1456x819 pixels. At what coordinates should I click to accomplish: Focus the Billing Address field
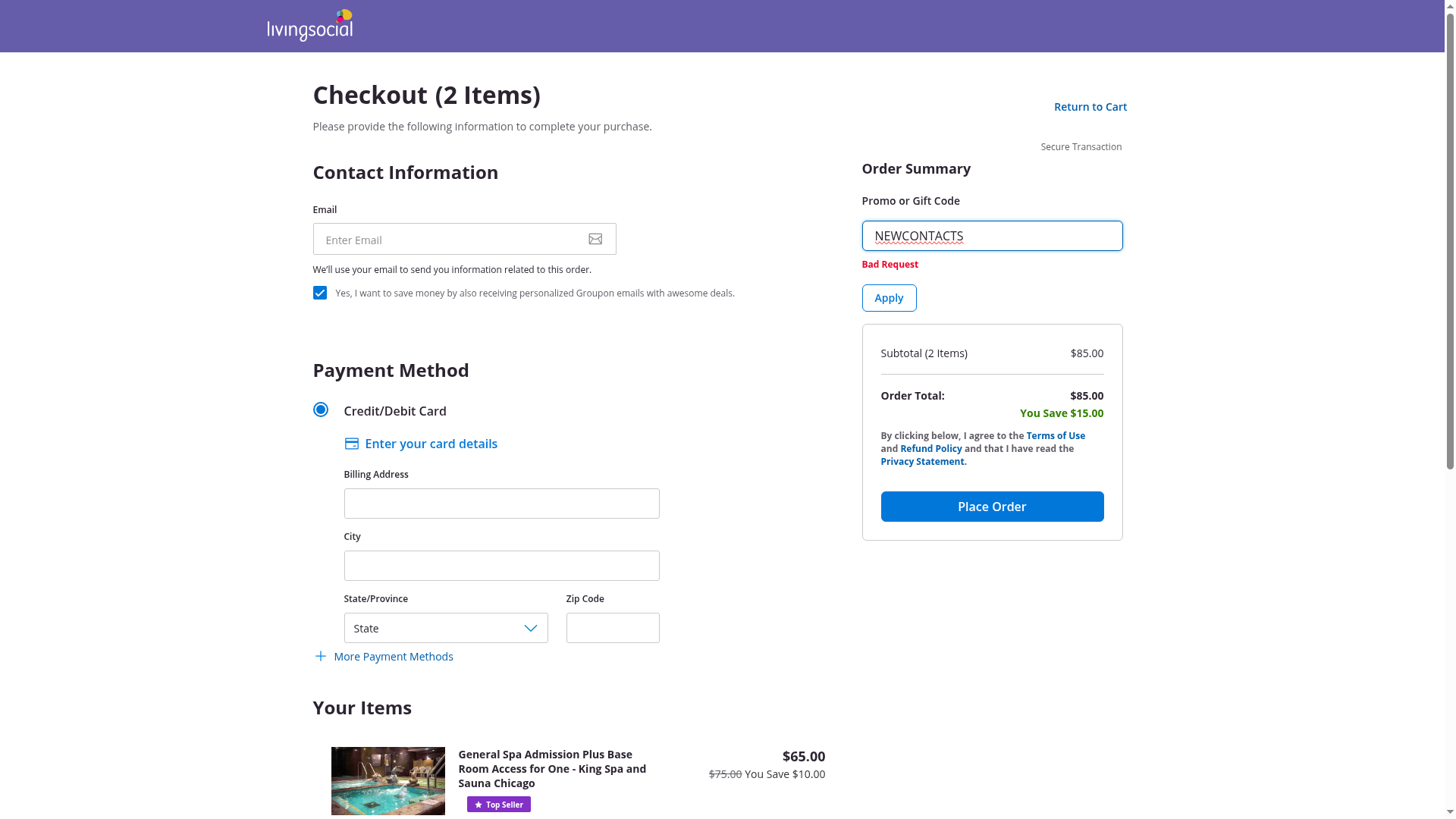click(x=501, y=504)
